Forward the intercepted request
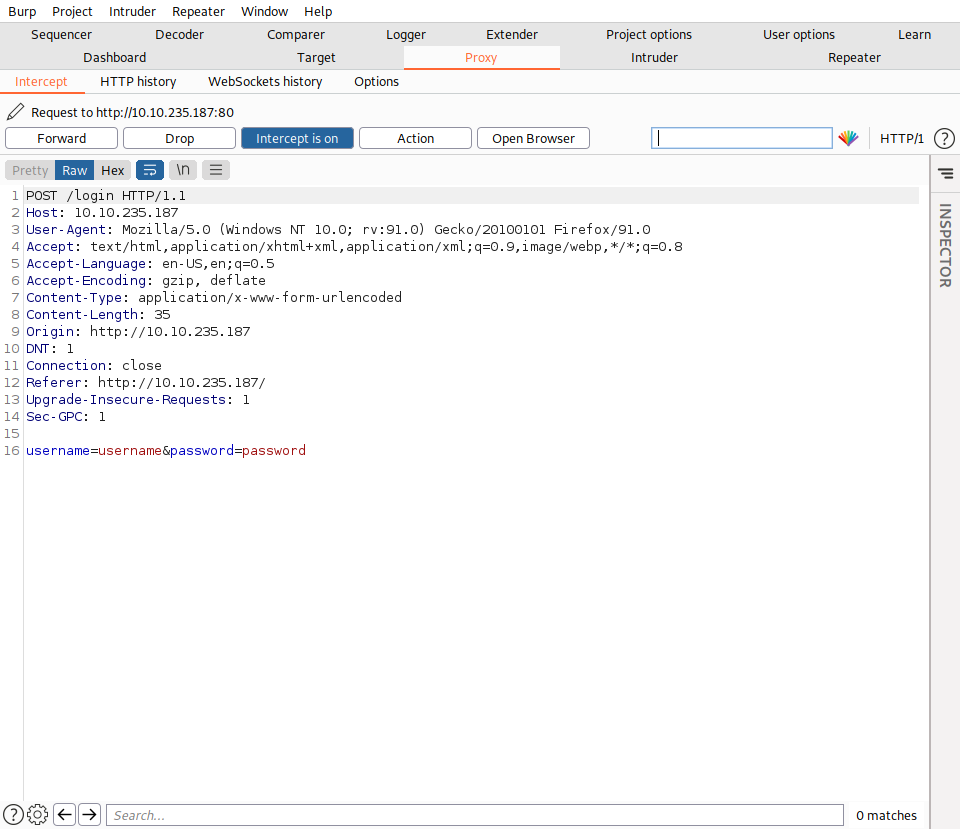960x829 pixels. click(62, 138)
